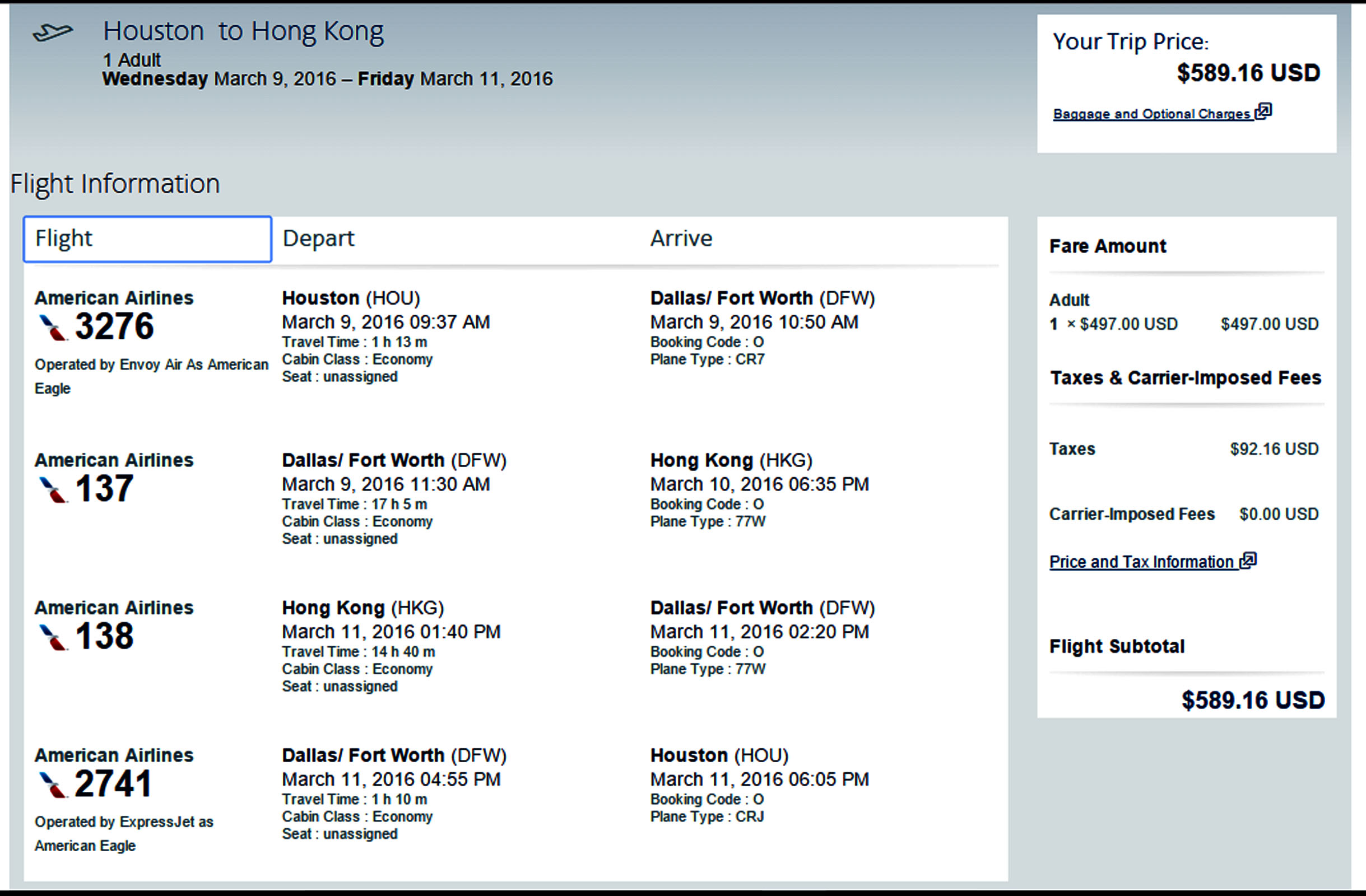Click the Flight Subtotal amount
This screenshot has width=1366, height=896.
(x=1253, y=701)
